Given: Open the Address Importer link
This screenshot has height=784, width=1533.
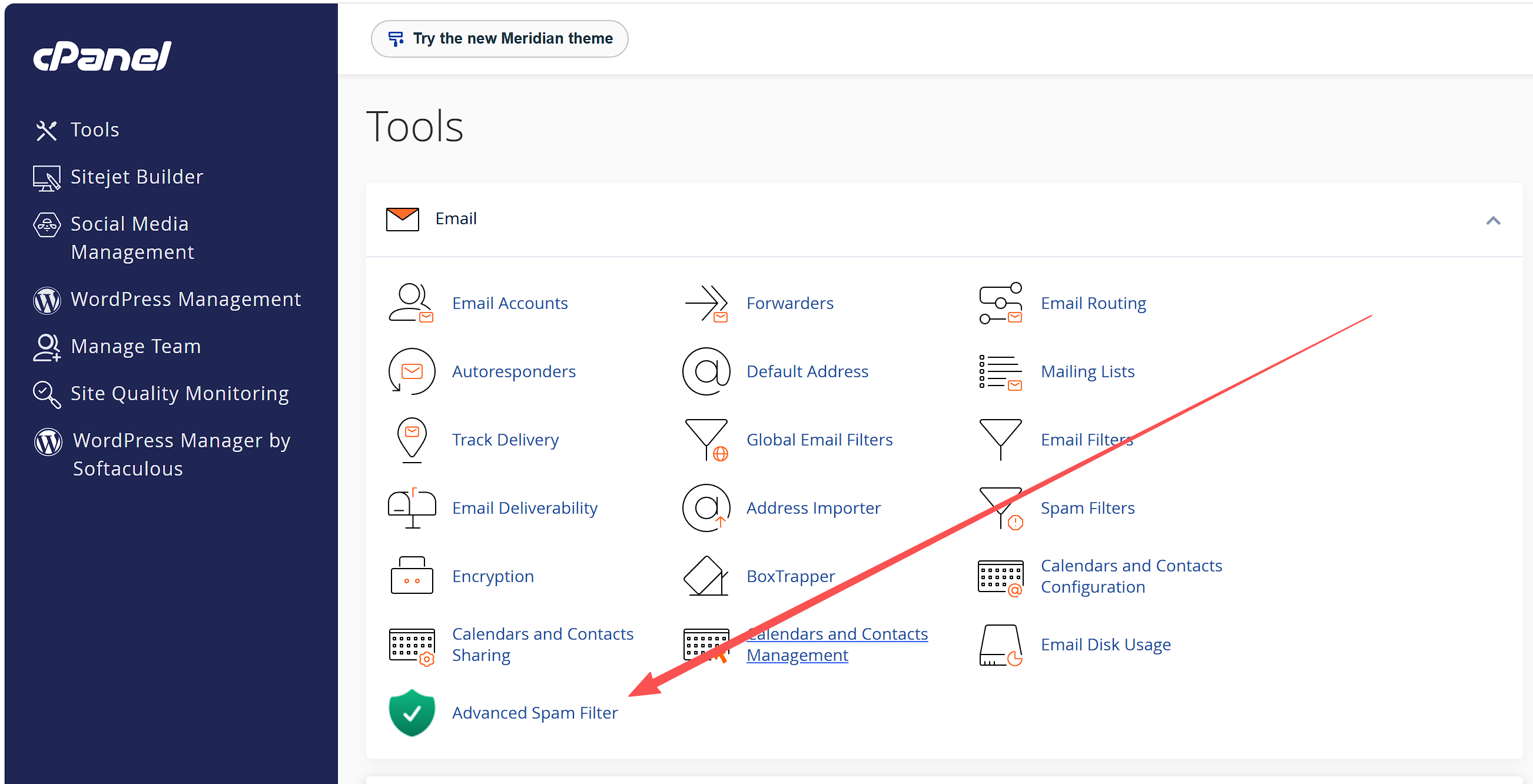Looking at the screenshot, I should point(814,509).
